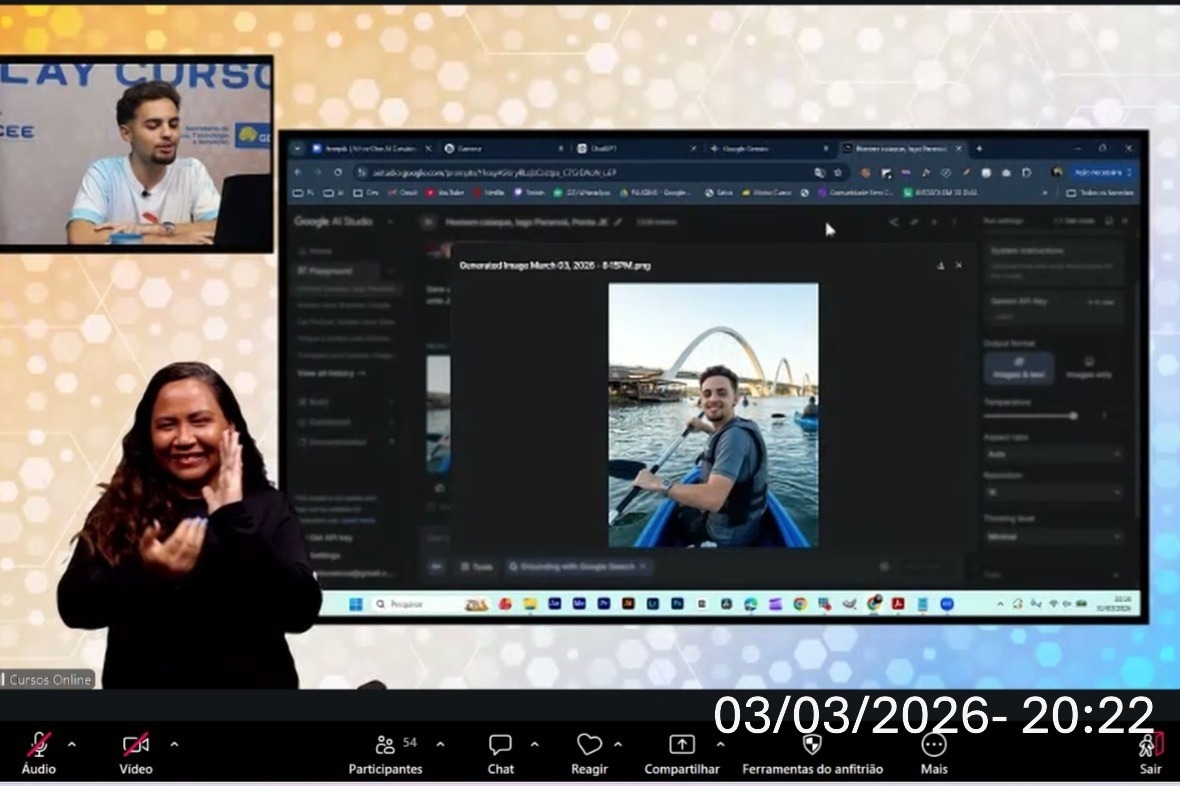This screenshot has height=786, width=1180.
Task: Select the presenter's video thumbnail
Action: click(x=135, y=153)
